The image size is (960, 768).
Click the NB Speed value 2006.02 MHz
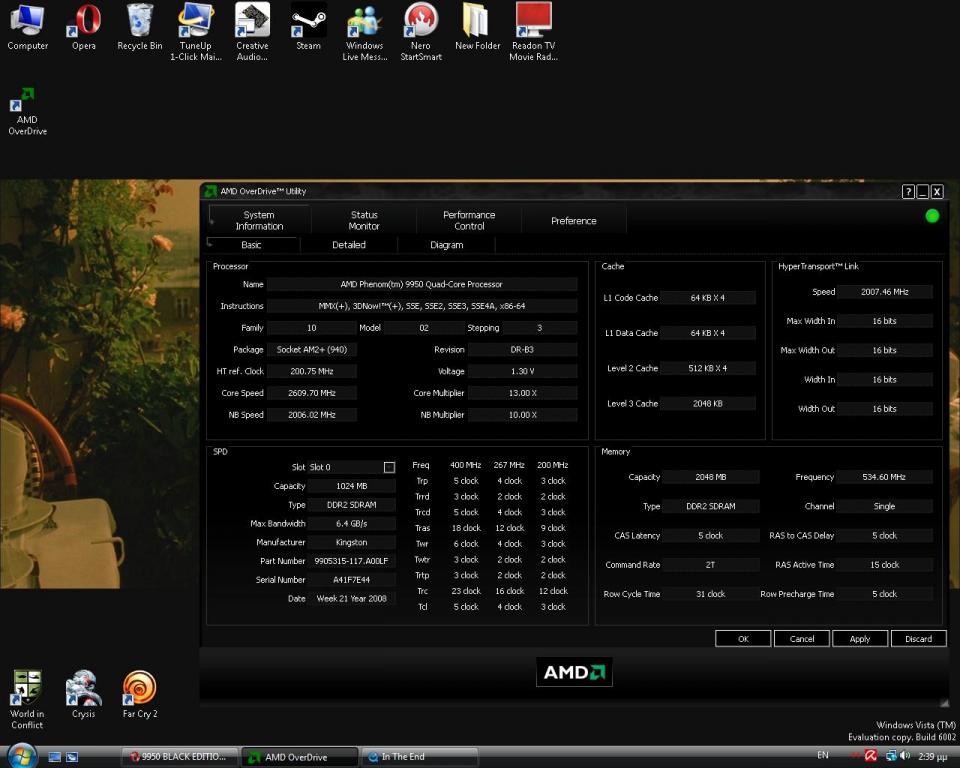[x=312, y=415]
